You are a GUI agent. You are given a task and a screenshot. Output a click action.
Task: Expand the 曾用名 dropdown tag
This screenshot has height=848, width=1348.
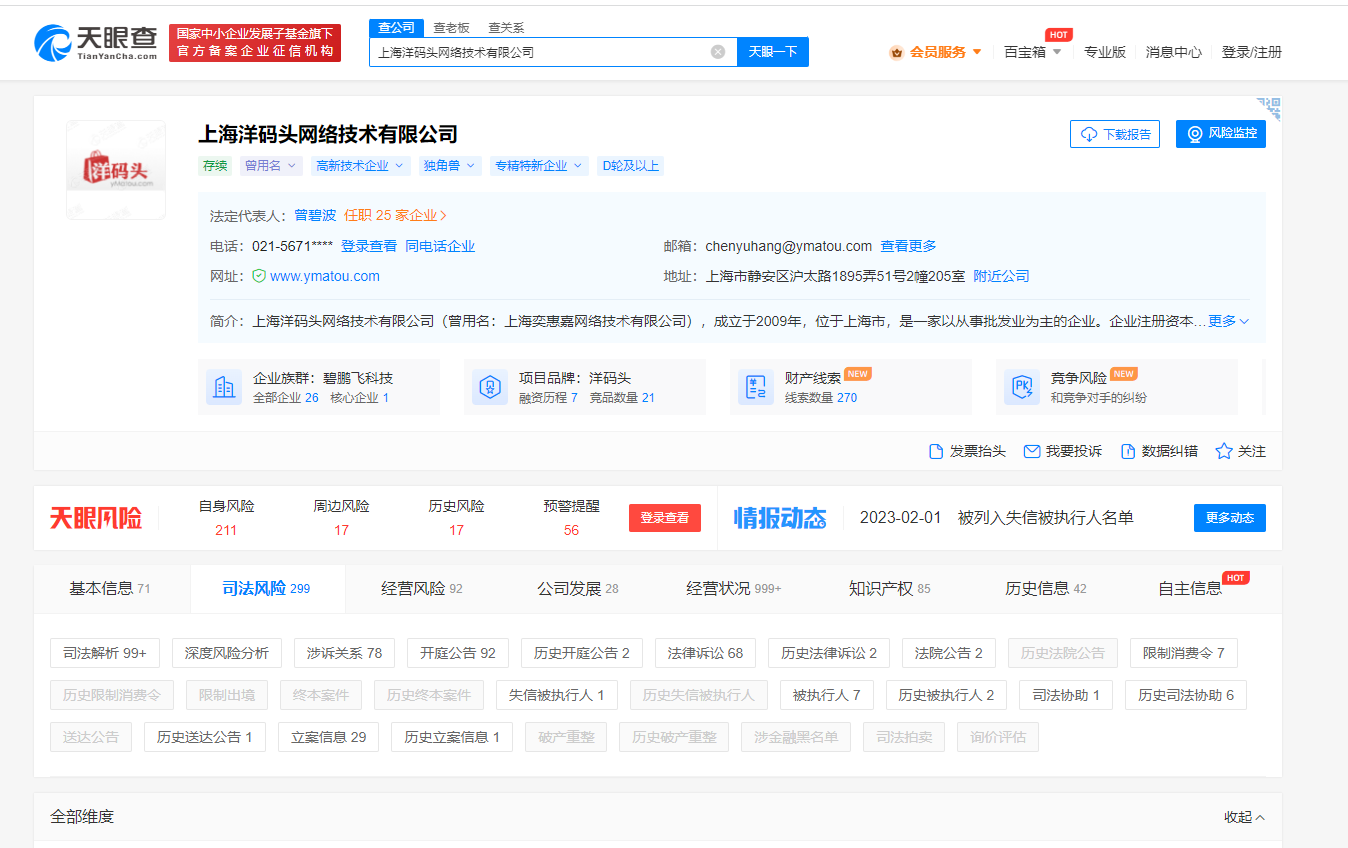click(x=271, y=166)
